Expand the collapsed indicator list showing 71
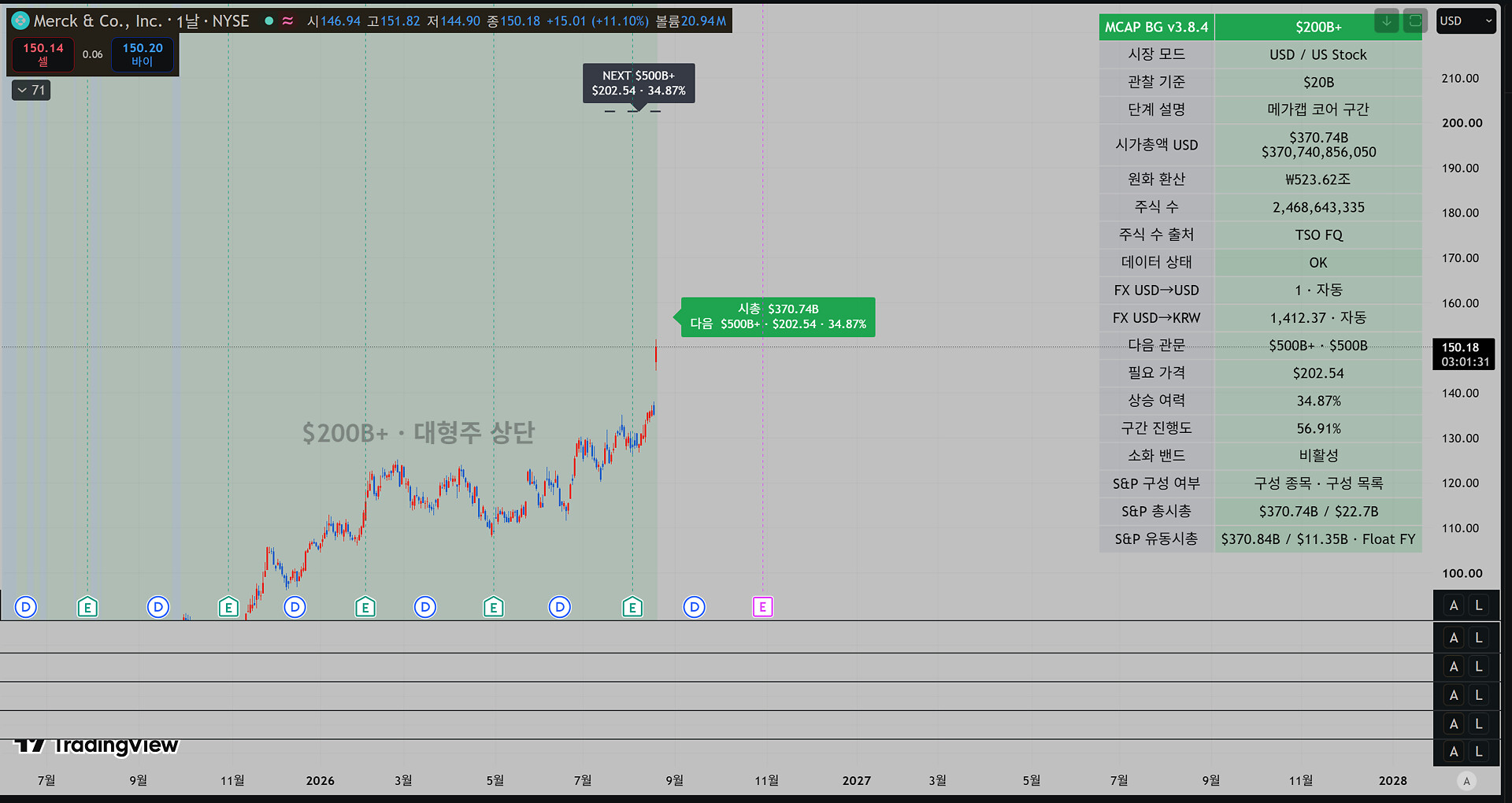Screen dimensions: 1512x803 point(31,91)
